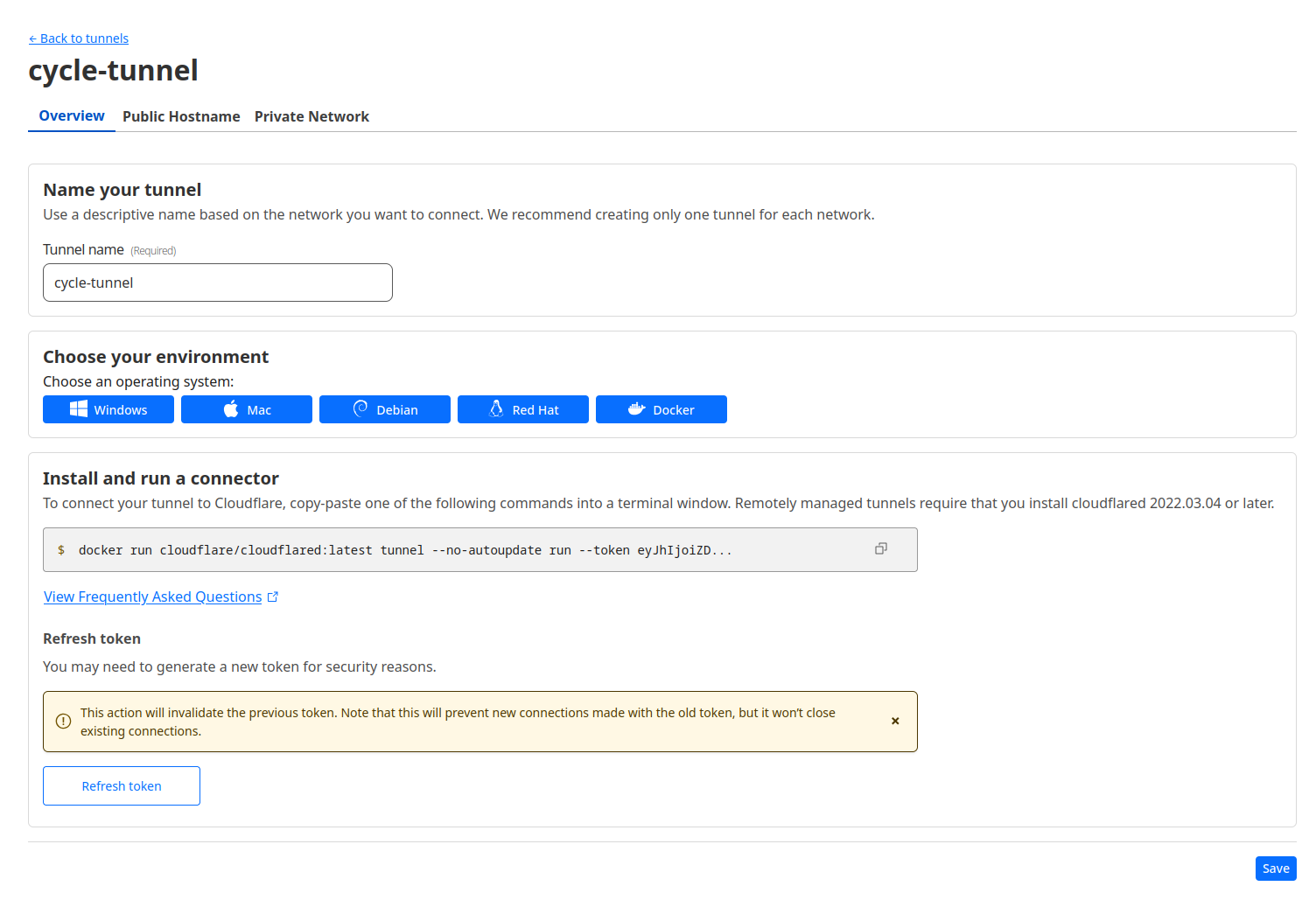Click the warning exclamation icon in the yellow alert
The width and height of the screenshot is (1316, 900).
coord(63,722)
